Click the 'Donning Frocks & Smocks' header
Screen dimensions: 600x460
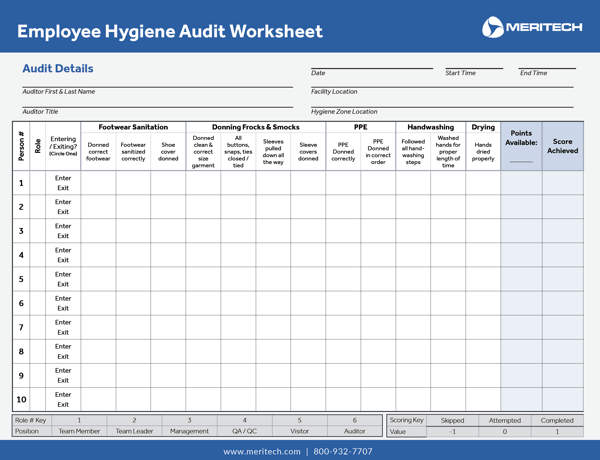(x=256, y=127)
